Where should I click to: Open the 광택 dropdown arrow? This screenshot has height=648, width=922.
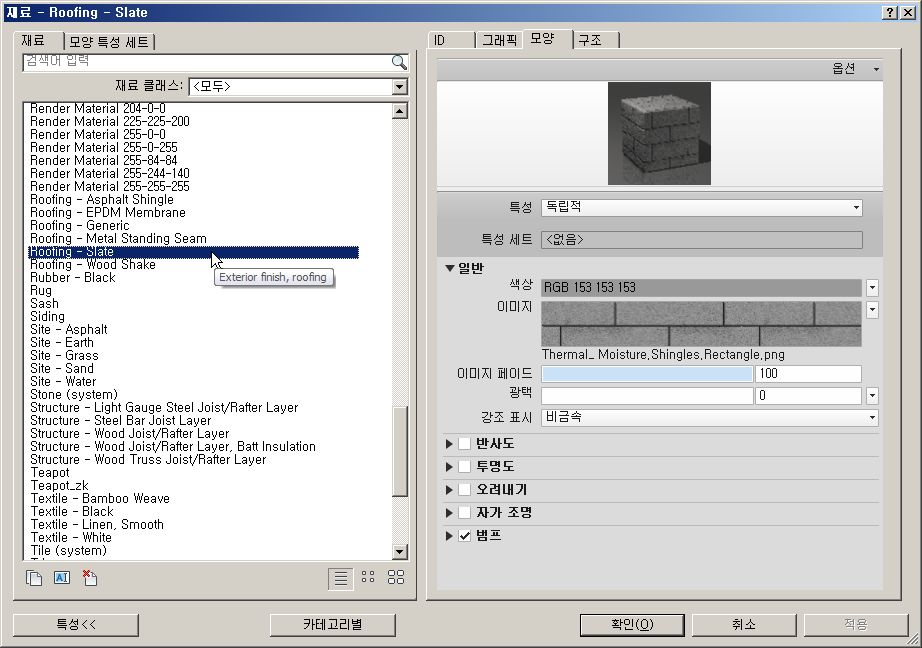872,396
